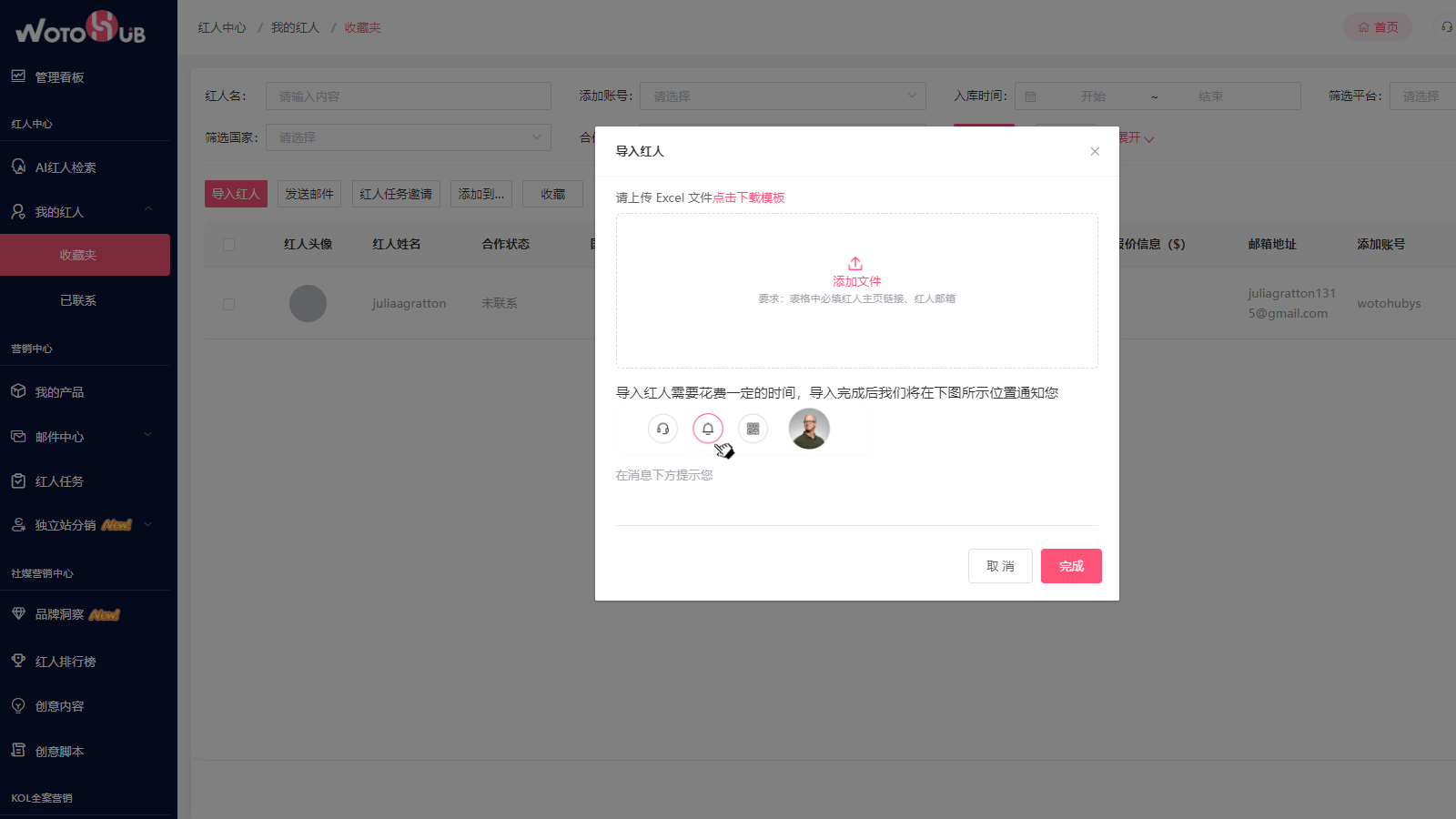
Task: Select the AI红人检索 sidebar icon
Action: [18, 167]
